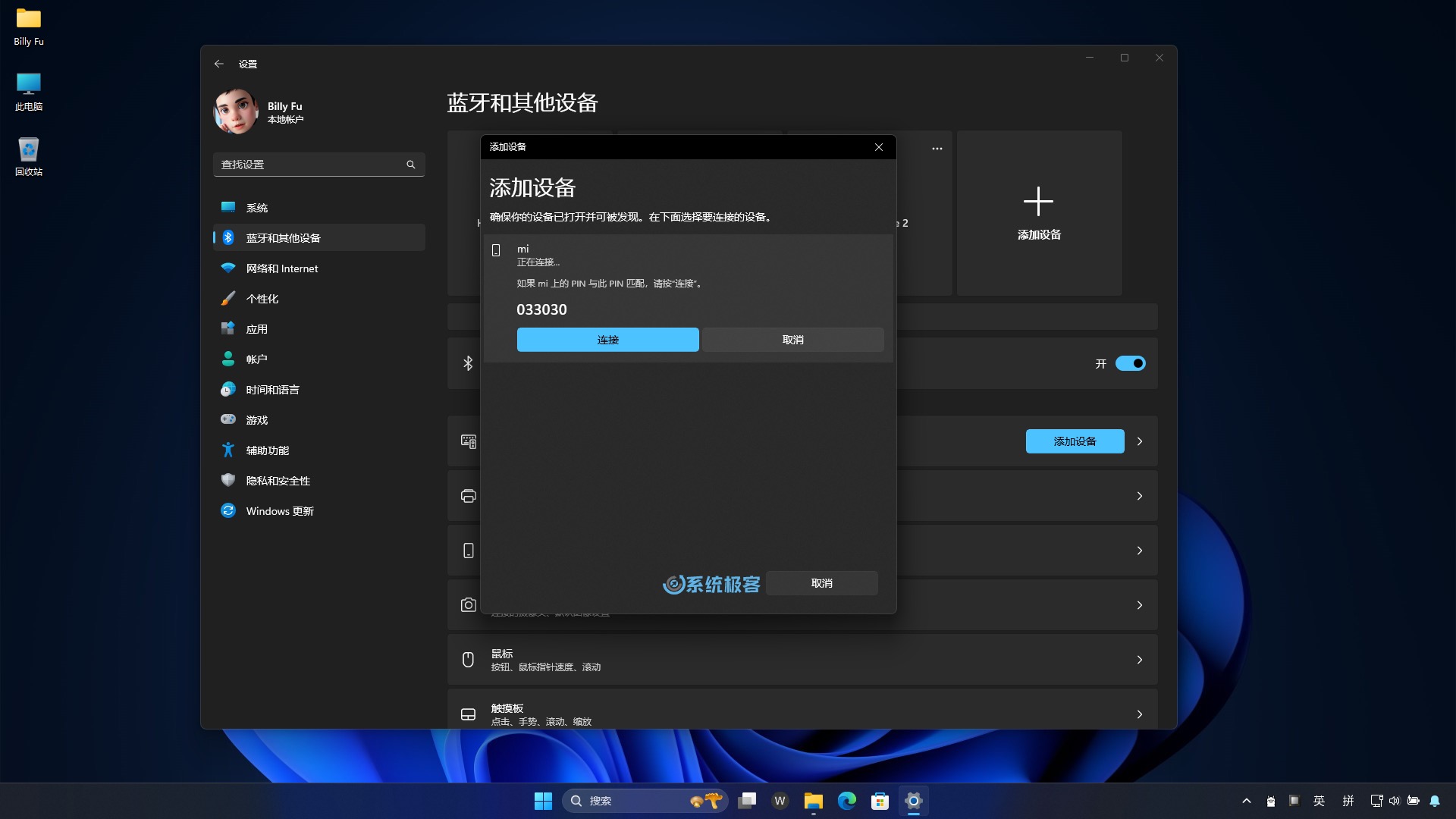Expand the 鼠标 row chevron
This screenshot has width=1456, height=819.
[1139, 660]
